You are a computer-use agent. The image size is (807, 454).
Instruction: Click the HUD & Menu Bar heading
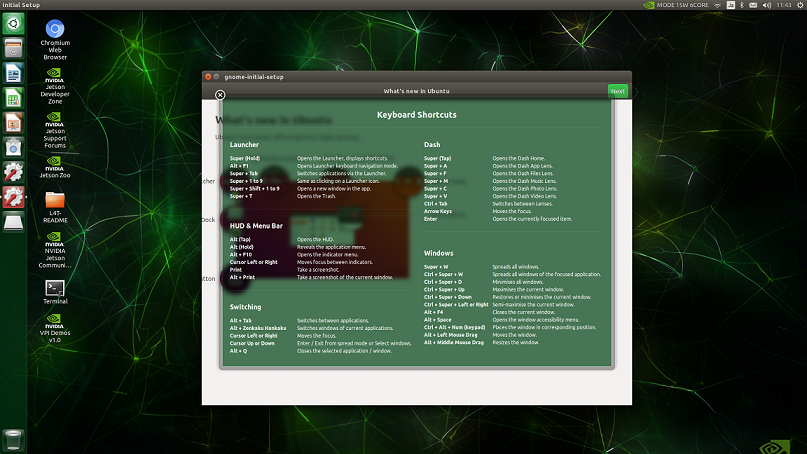pos(256,225)
